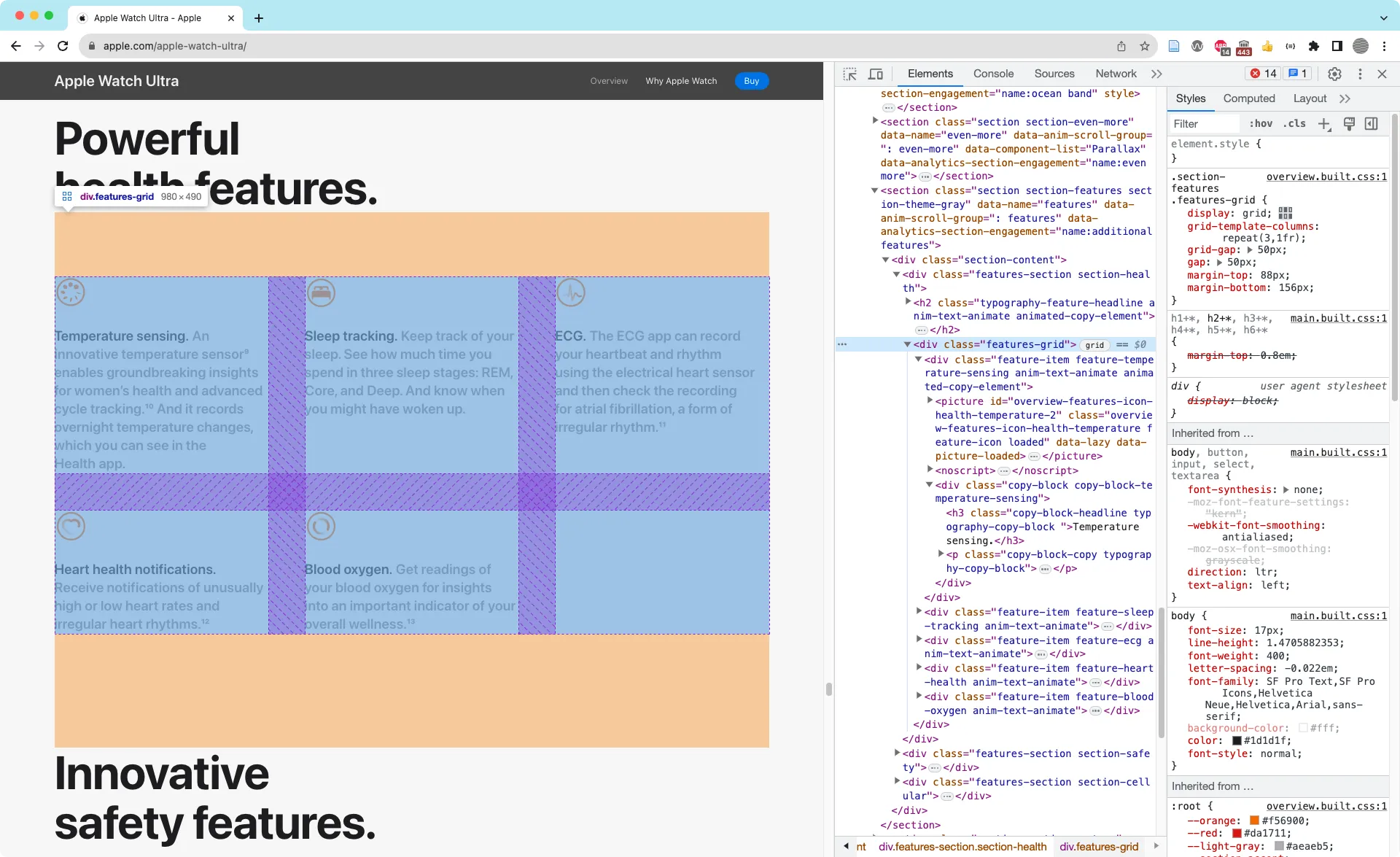Click the browser extensions puzzle icon

coord(1314,46)
